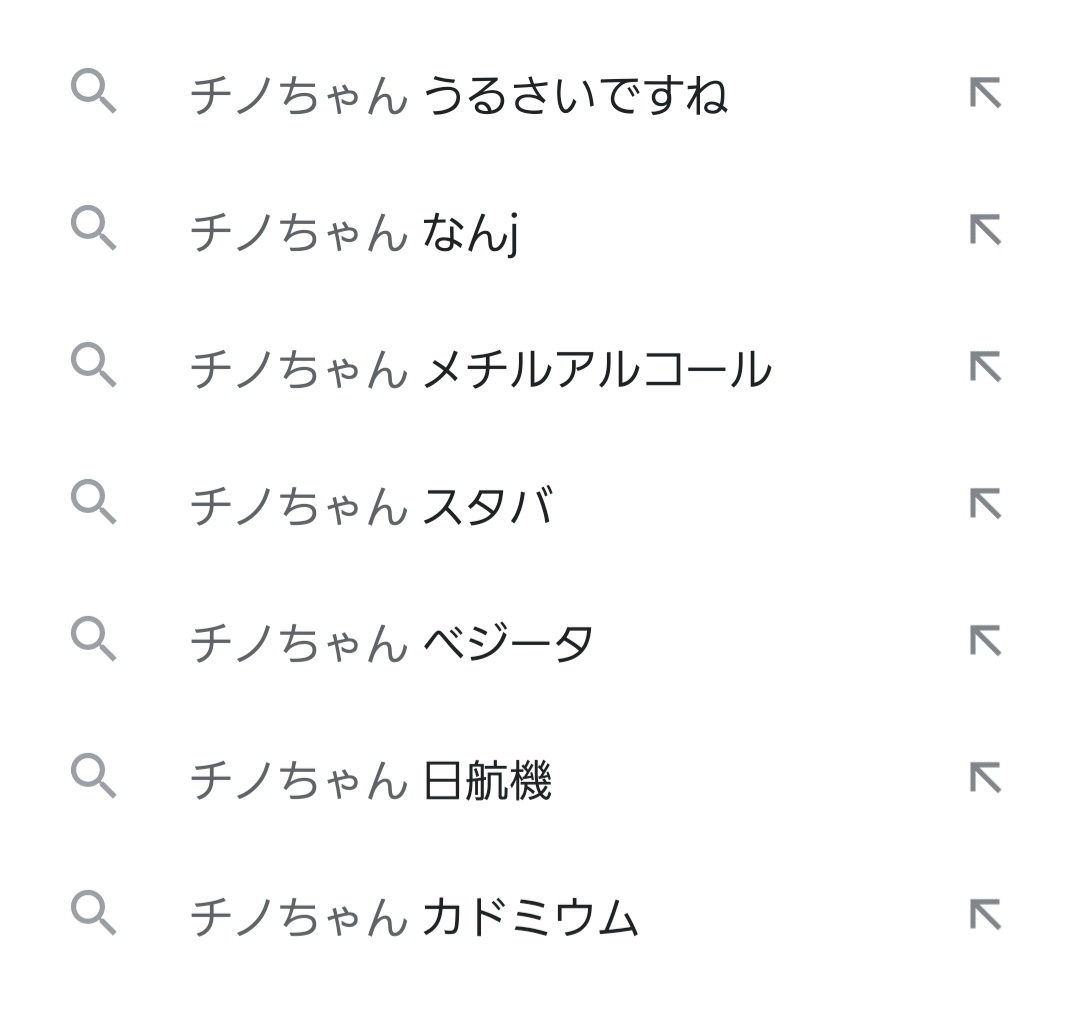Tap the fill-in arrow for メチルアルコール

[x=985, y=367]
